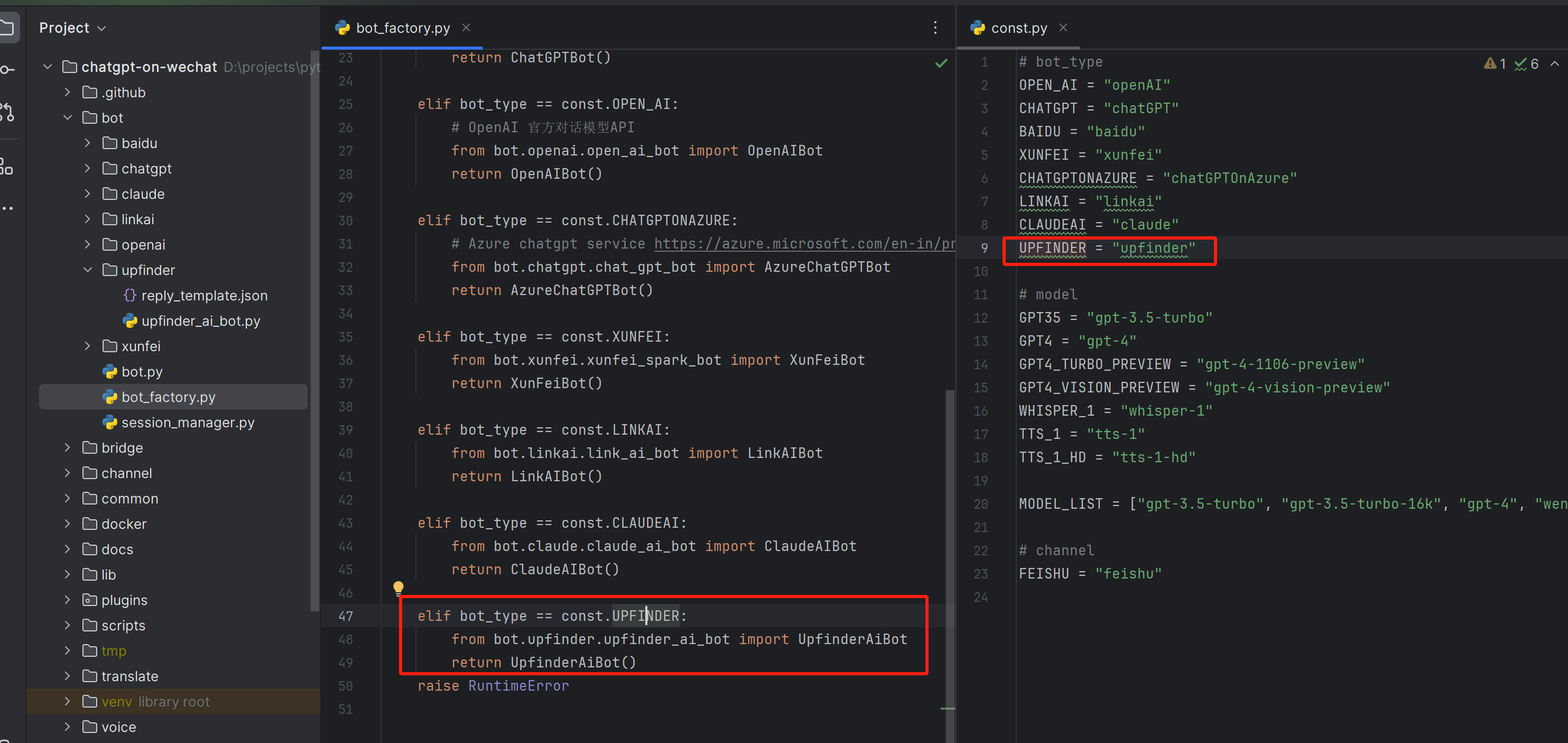
Task: Expand the .github folder
Action: [x=68, y=92]
